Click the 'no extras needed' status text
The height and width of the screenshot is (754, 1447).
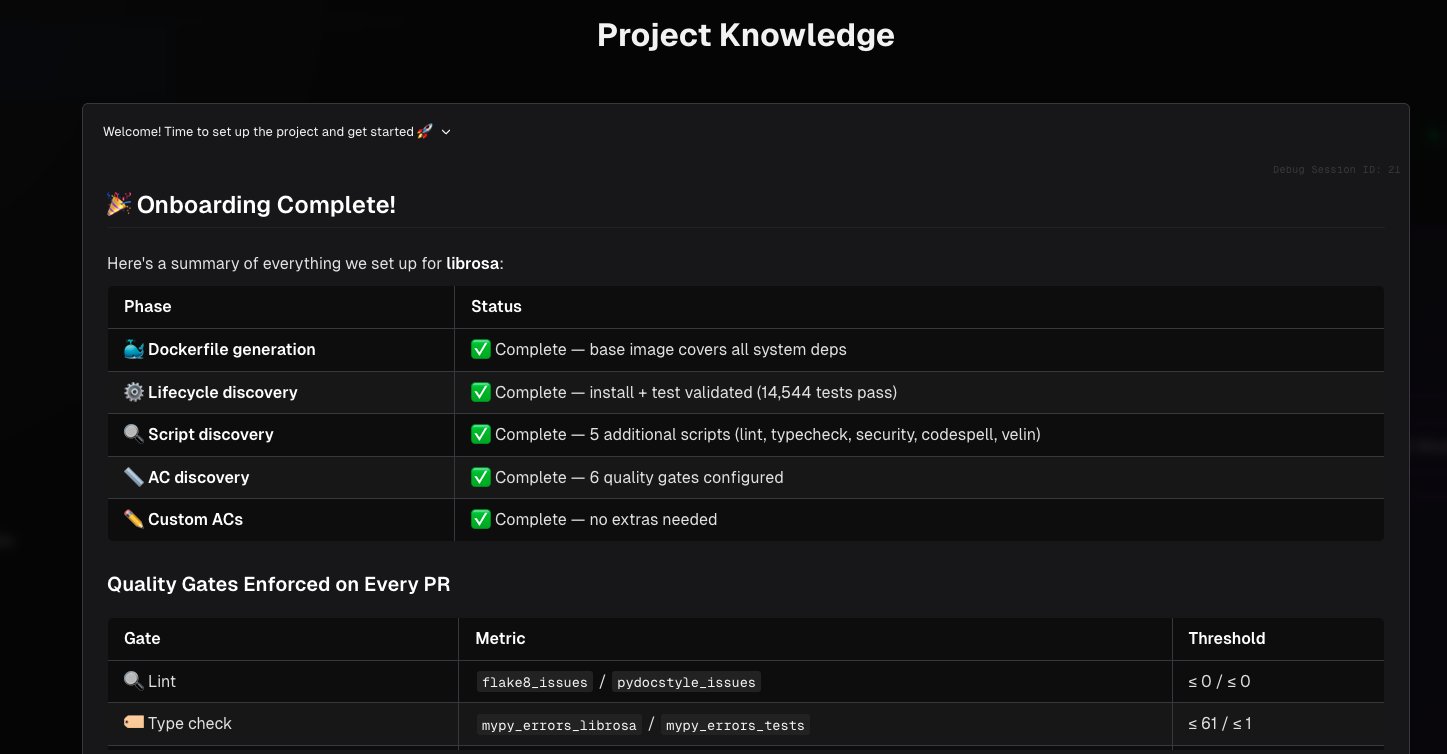click(654, 520)
